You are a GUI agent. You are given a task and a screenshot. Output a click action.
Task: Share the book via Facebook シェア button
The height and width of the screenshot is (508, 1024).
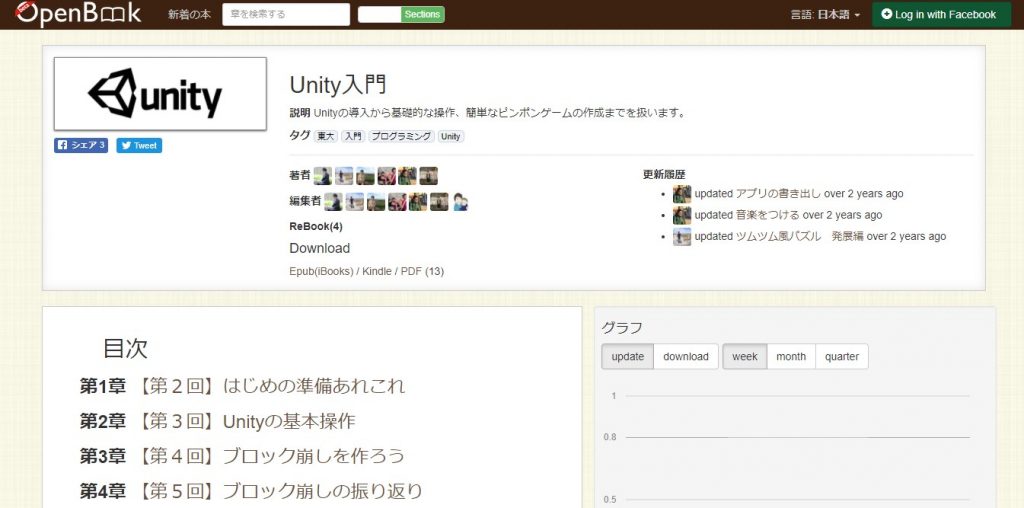coord(81,146)
